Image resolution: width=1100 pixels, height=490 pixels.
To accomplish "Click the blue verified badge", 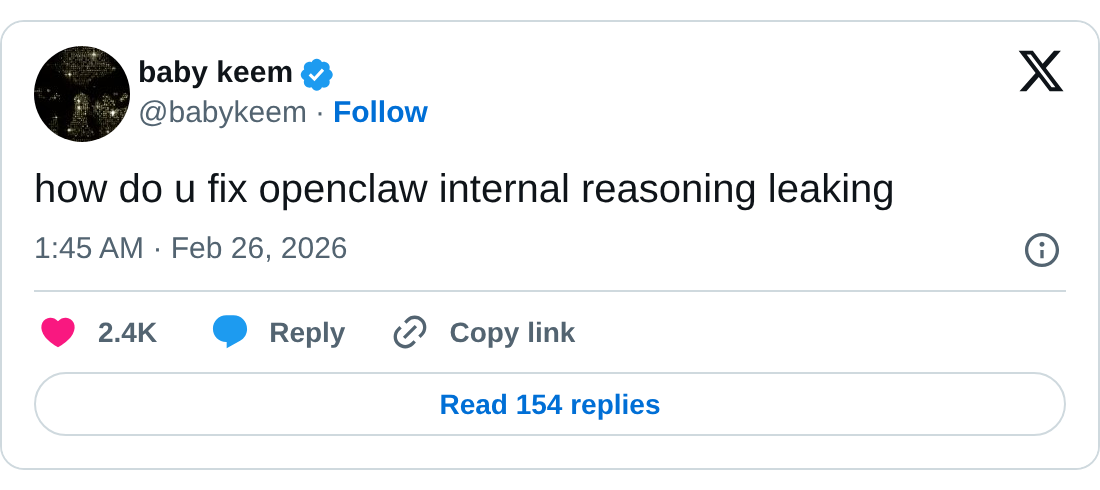I will tap(317, 73).
